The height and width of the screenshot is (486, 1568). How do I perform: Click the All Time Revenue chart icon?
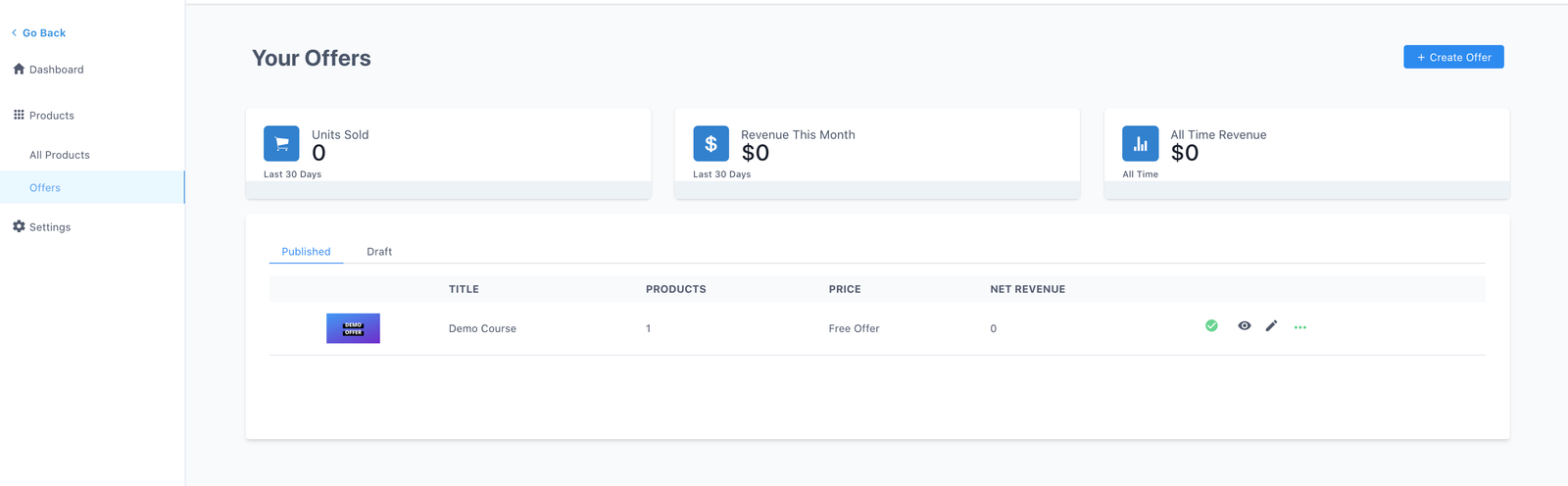[1140, 144]
